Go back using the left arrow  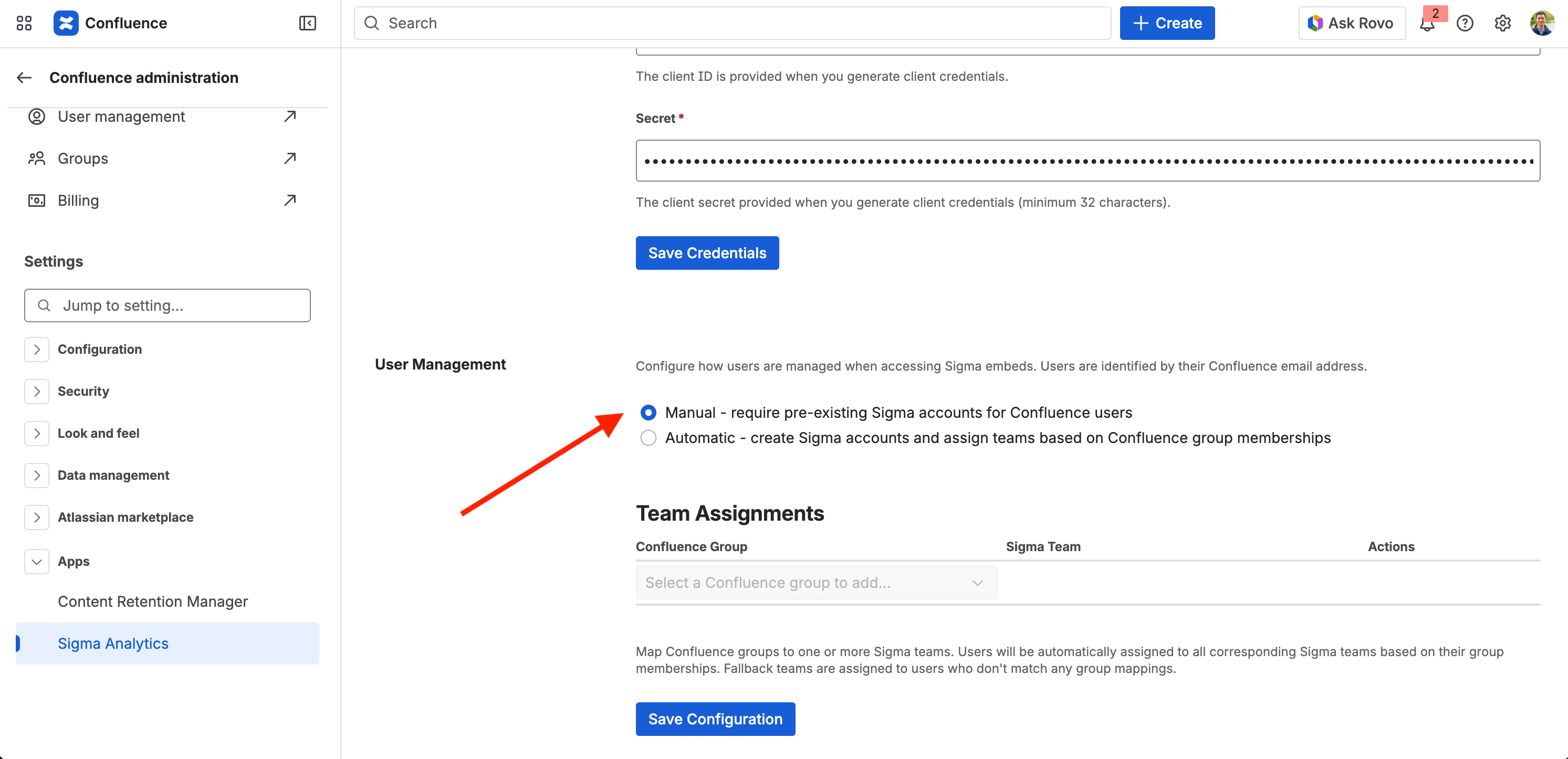(x=24, y=77)
